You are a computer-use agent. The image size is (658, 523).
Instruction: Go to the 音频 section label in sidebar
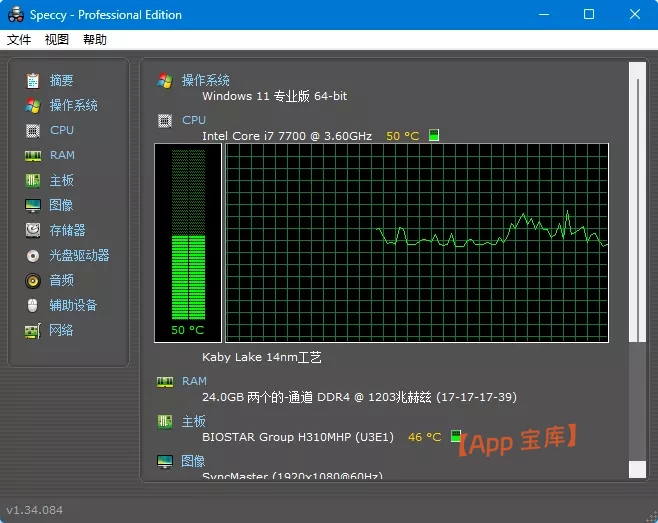61,280
